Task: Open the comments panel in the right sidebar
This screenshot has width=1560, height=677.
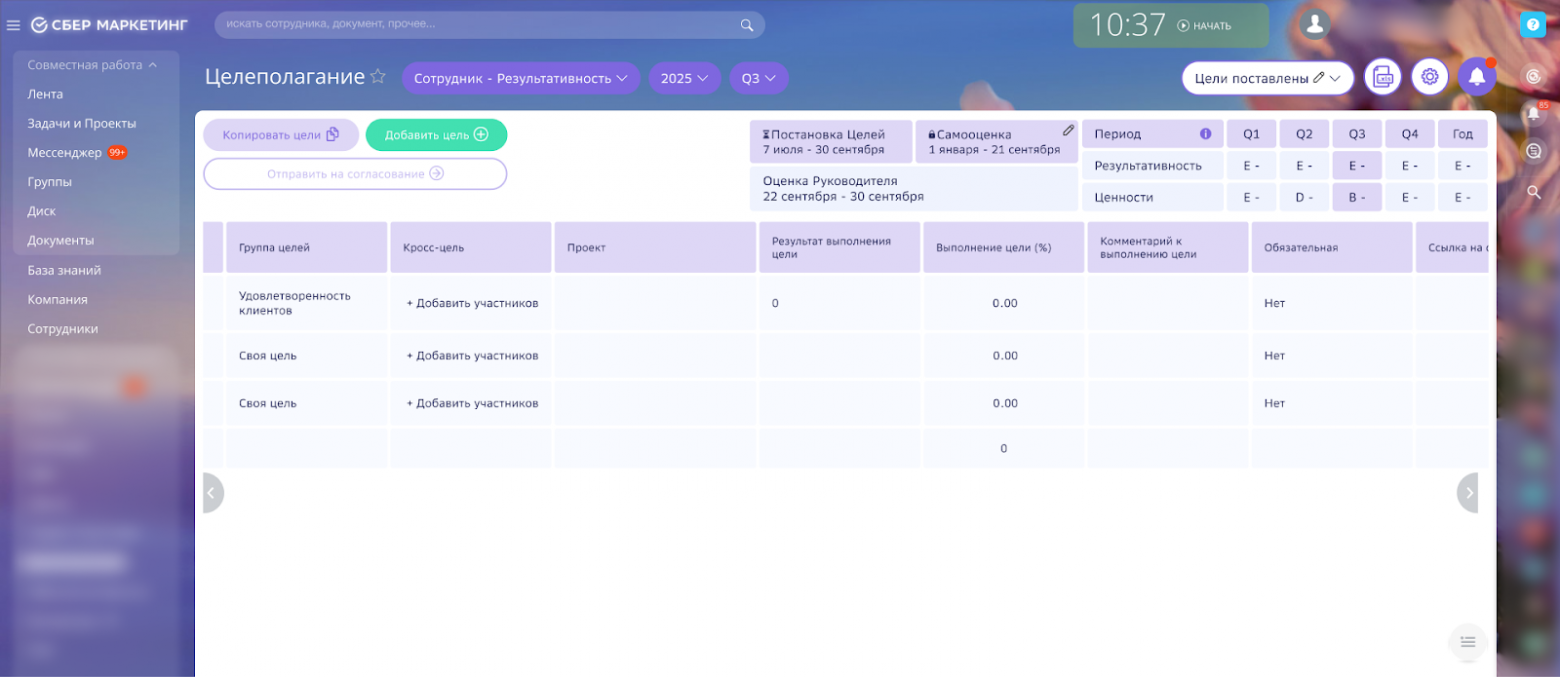Action: tap(1535, 151)
